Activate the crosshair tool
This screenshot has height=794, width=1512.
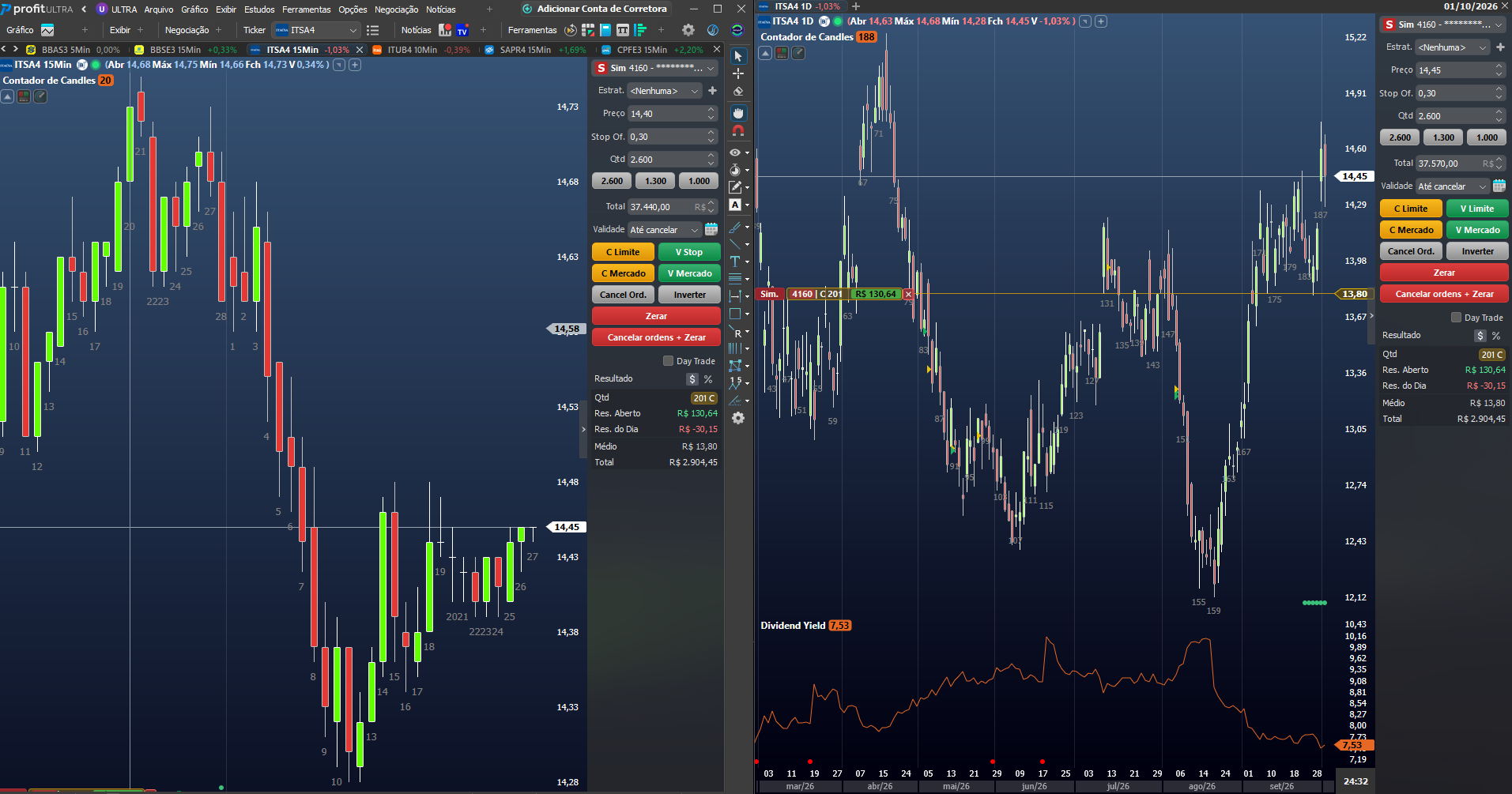738,73
